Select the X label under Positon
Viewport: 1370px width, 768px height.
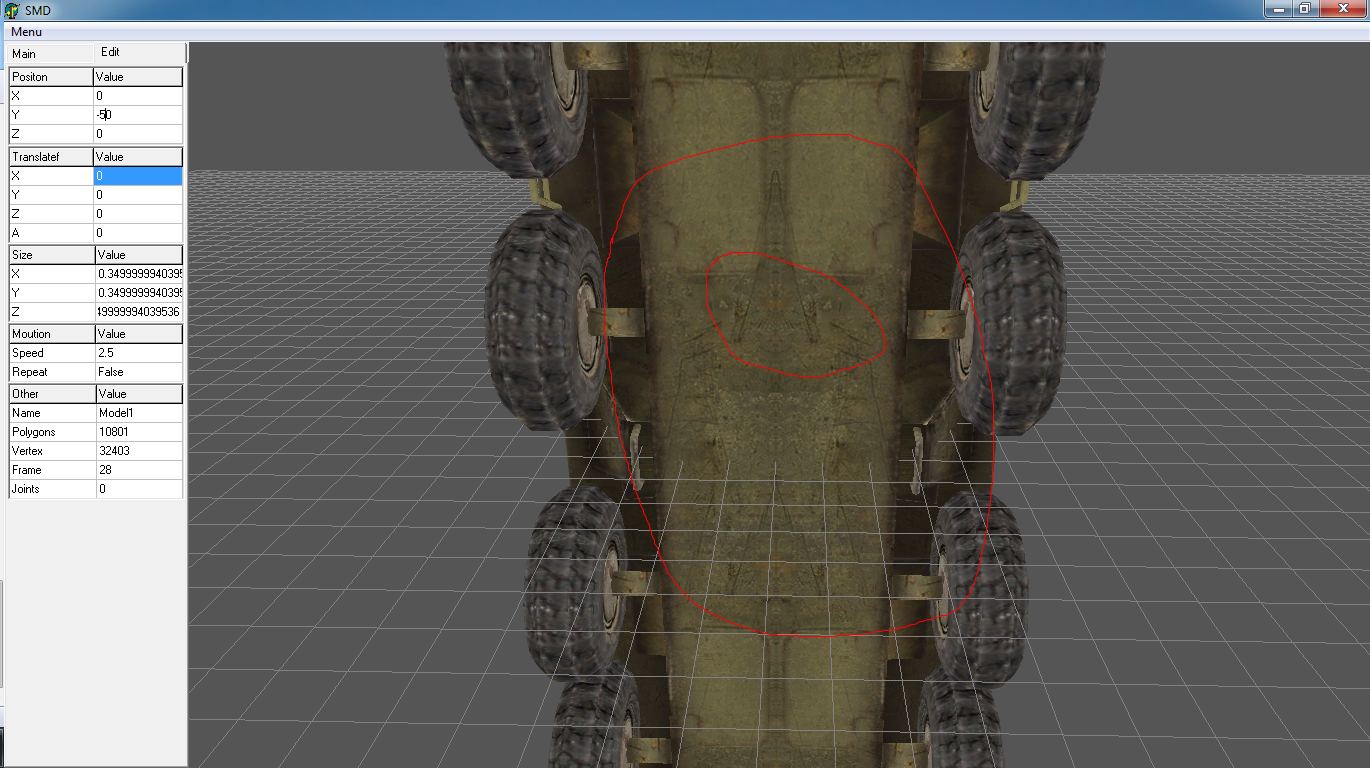point(51,96)
